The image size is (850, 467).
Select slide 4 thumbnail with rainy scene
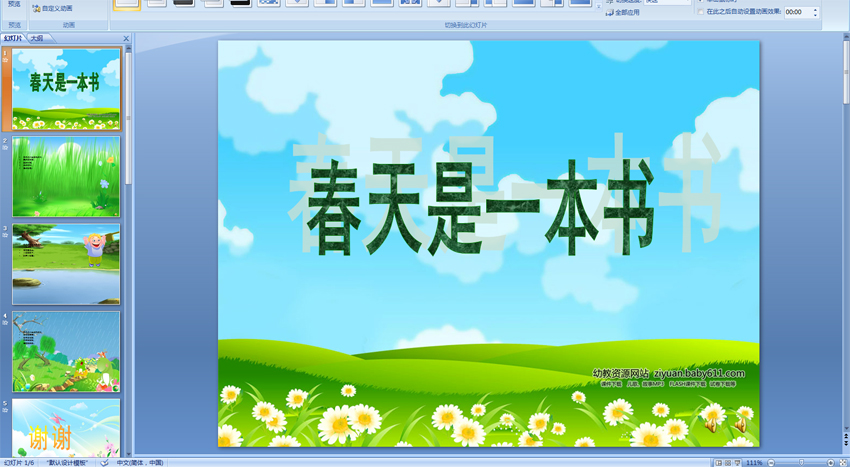(x=66, y=351)
